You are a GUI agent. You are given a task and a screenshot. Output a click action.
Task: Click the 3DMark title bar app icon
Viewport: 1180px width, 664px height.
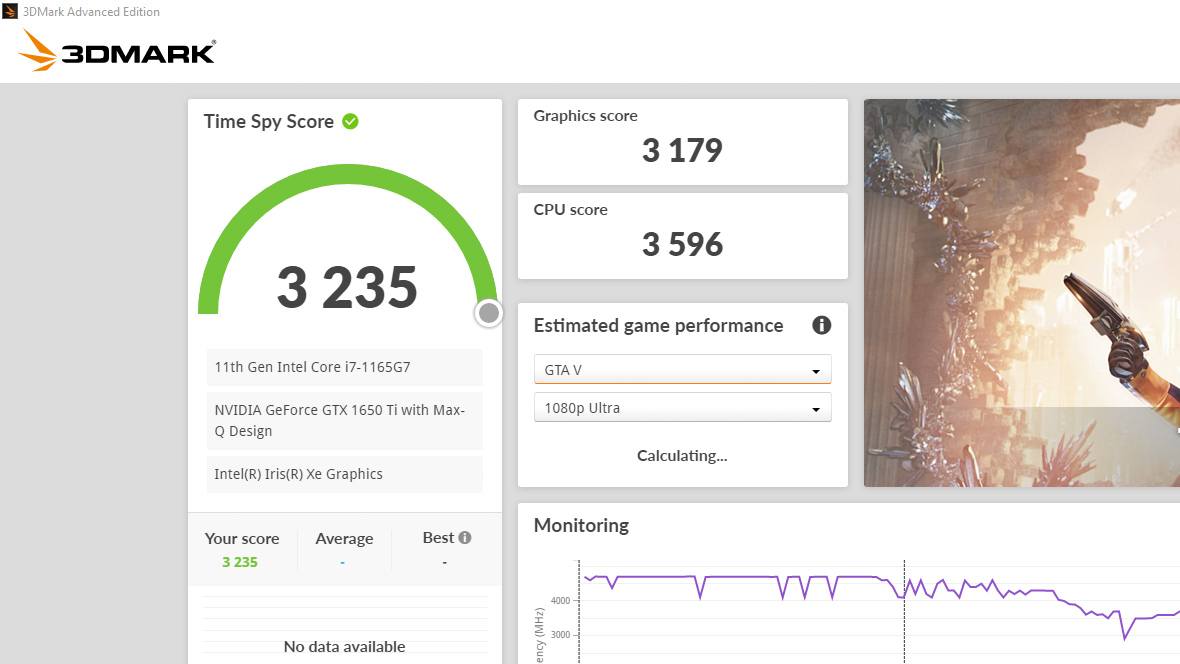tap(10, 11)
